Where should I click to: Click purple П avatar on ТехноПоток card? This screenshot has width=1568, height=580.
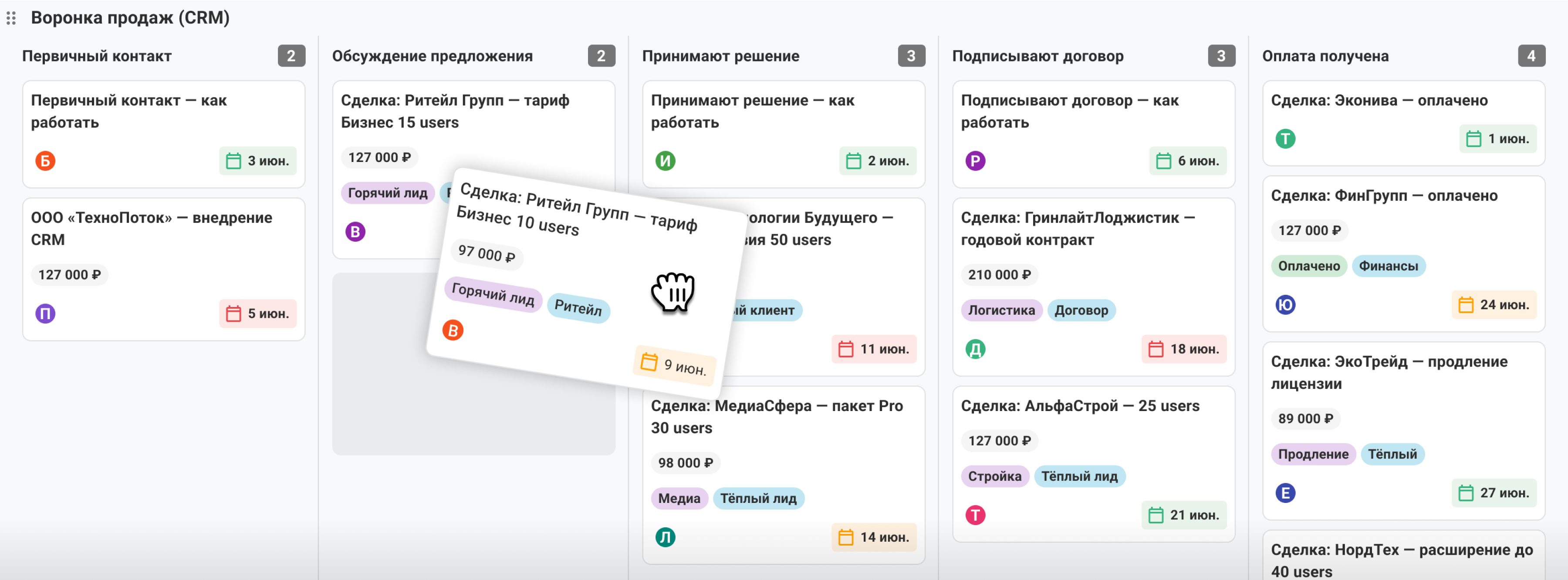click(x=45, y=314)
